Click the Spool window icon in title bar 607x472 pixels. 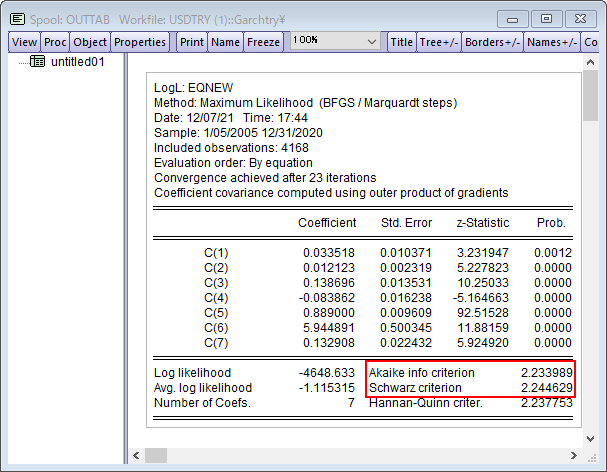(17, 19)
